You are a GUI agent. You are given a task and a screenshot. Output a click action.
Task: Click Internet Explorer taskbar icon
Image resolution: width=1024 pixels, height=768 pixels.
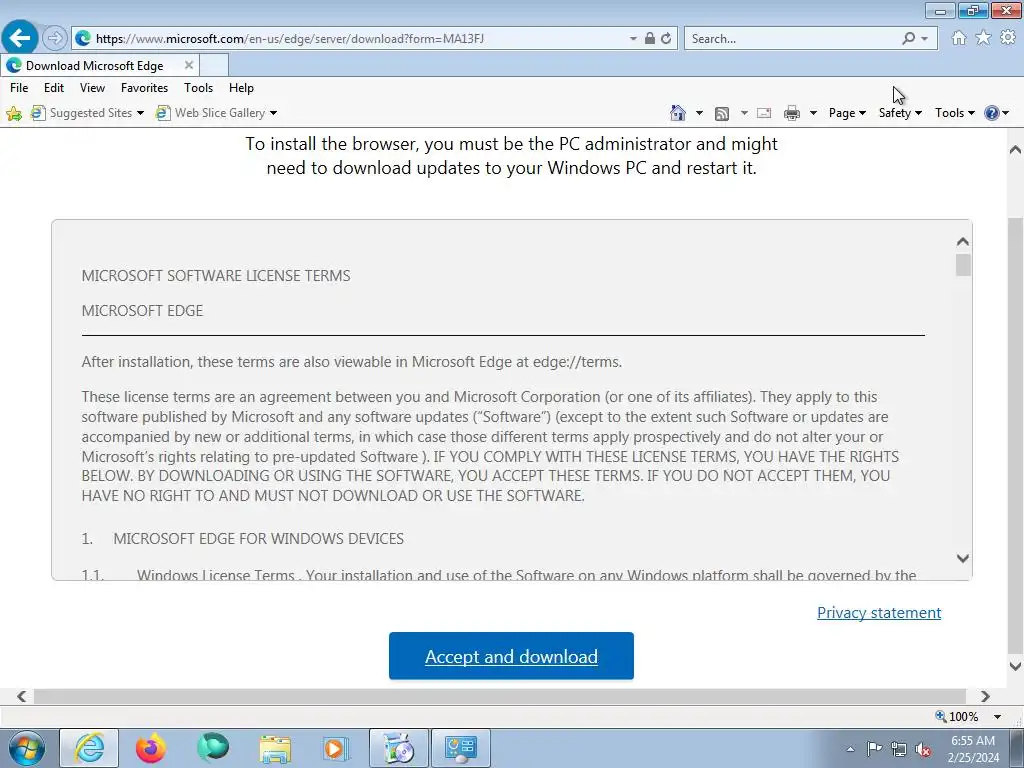click(89, 748)
